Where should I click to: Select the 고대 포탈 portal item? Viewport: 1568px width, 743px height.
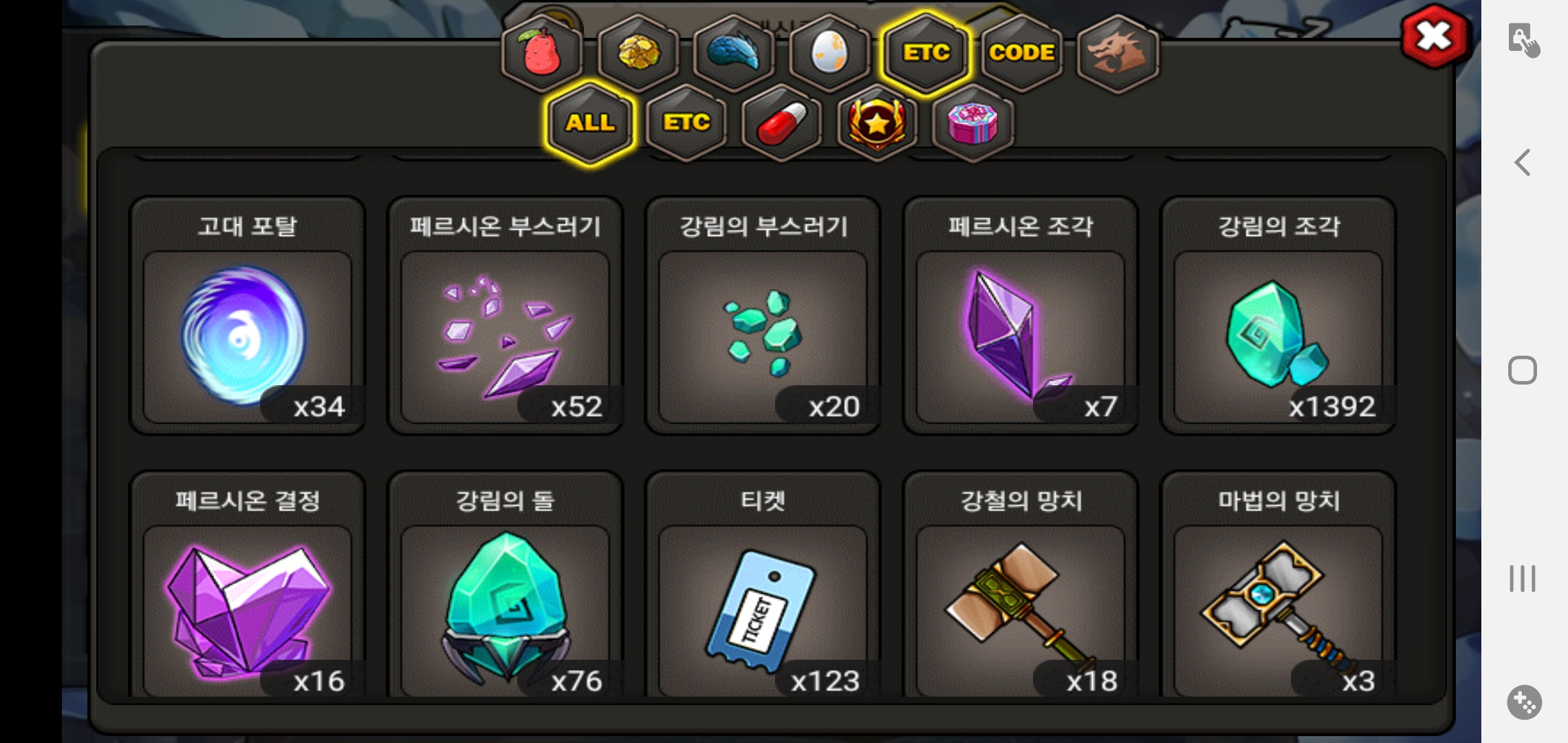248,316
